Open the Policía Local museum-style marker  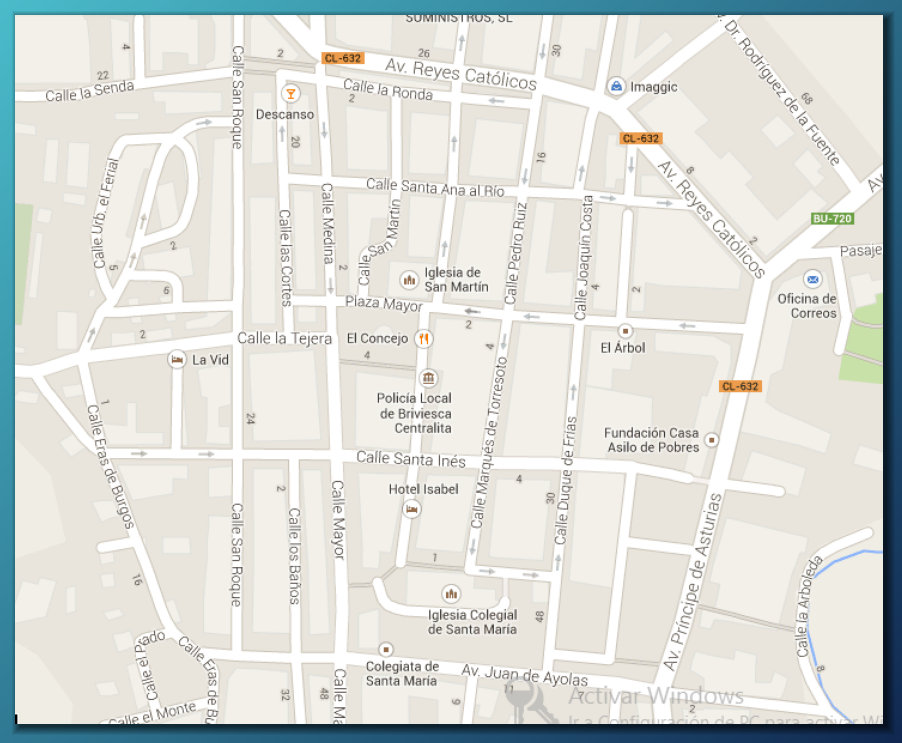coord(428,378)
